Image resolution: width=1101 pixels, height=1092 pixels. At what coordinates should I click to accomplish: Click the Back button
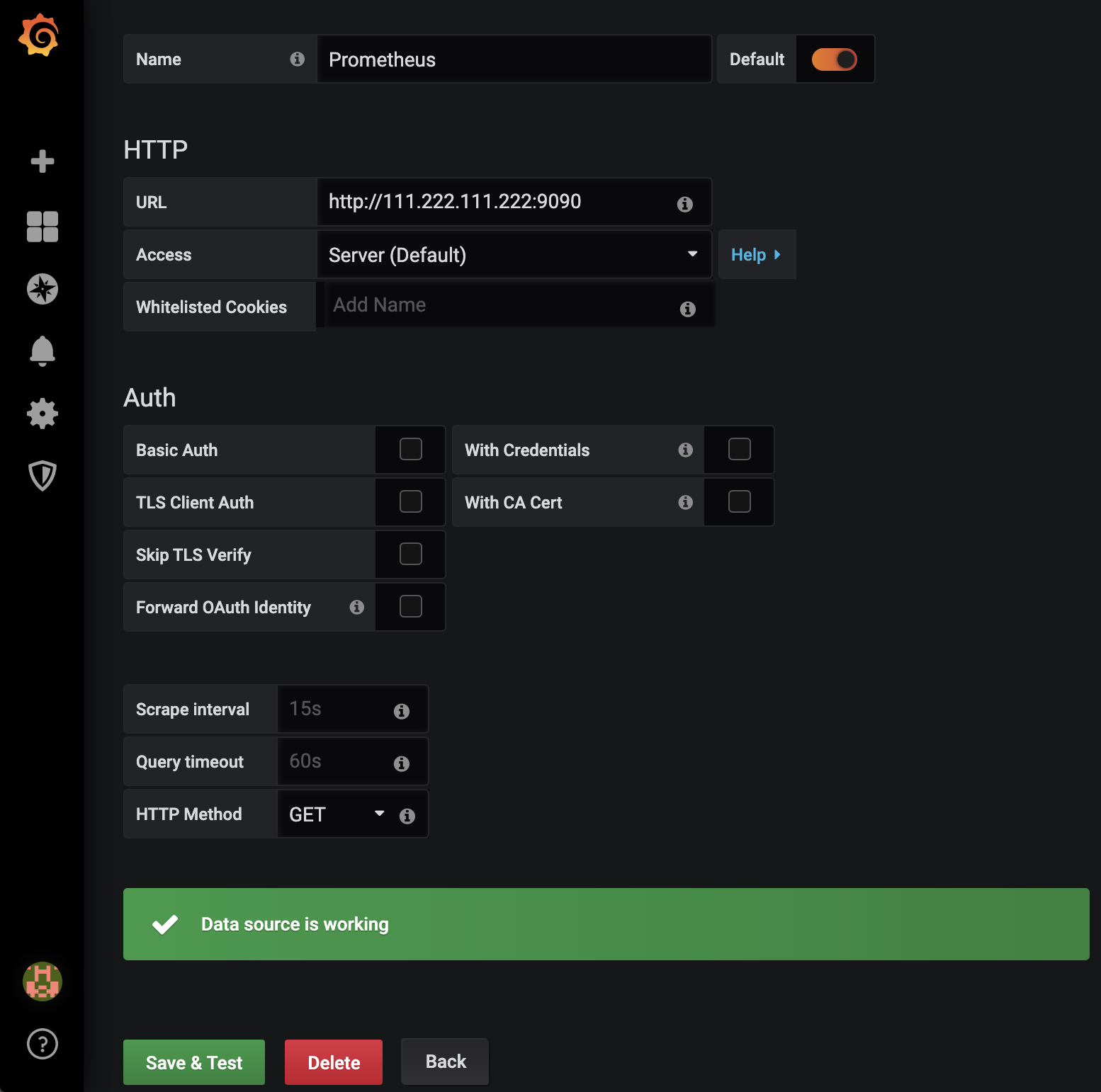[x=446, y=1062]
